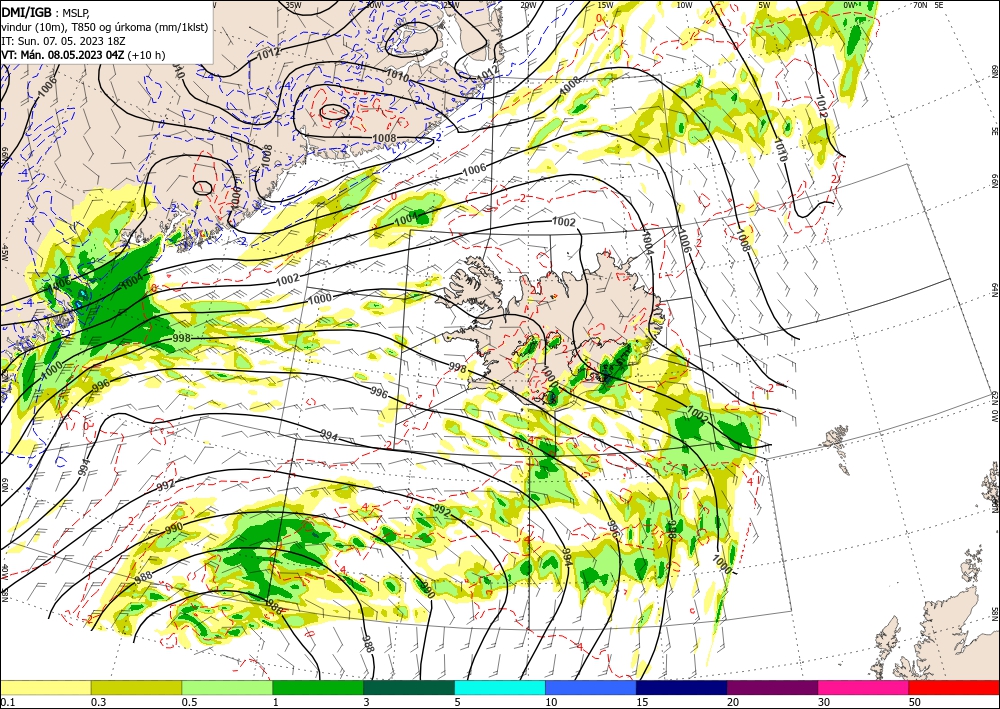Click the '50' legend scale value
The height and width of the screenshot is (709, 1000).
pyautogui.click(x=915, y=702)
